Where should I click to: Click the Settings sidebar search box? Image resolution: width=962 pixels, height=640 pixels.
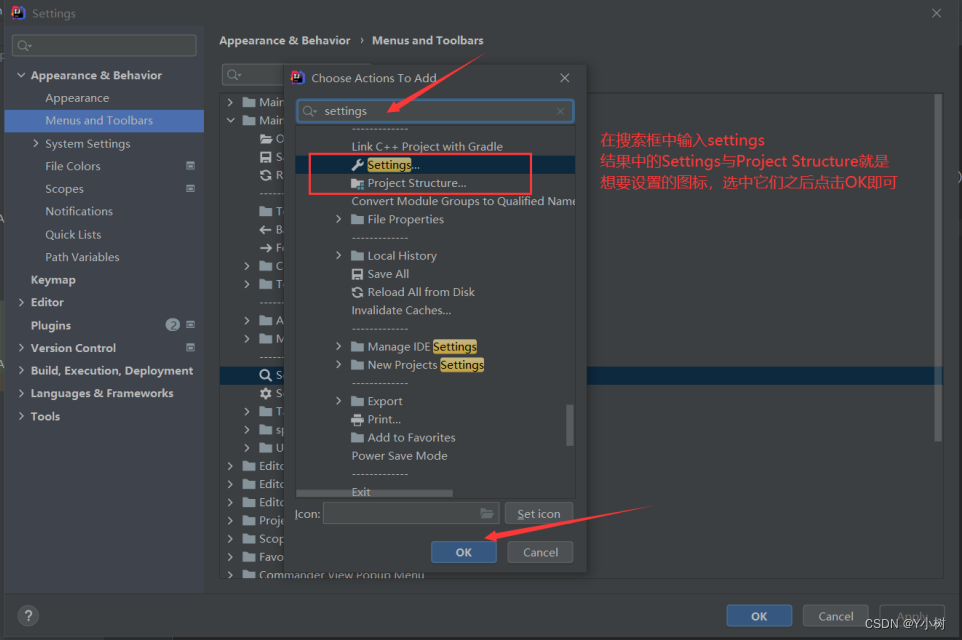pos(104,45)
